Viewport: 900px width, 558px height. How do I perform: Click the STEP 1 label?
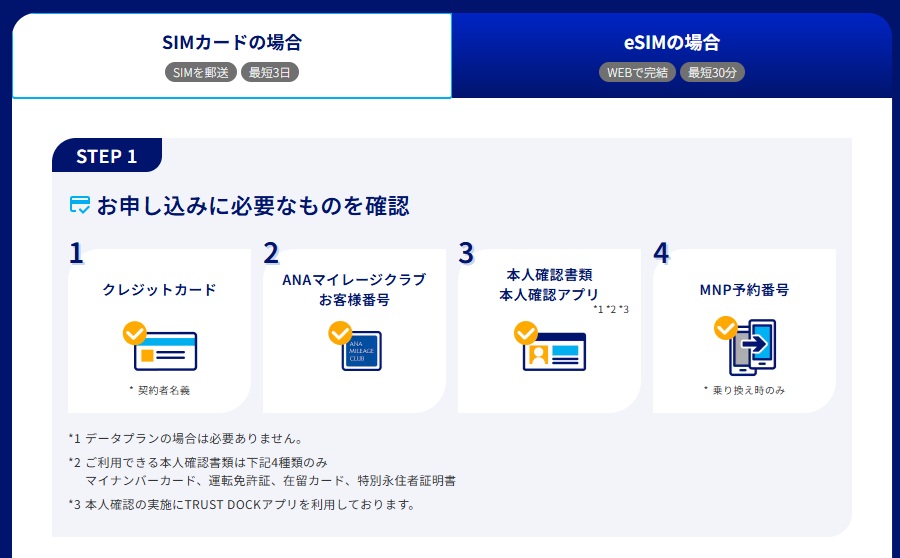click(107, 156)
